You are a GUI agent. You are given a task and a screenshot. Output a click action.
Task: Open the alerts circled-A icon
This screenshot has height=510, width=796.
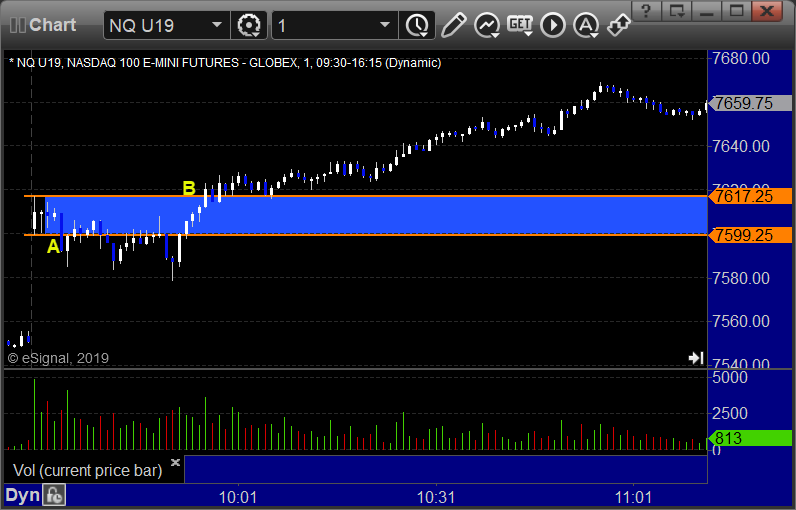coord(586,25)
